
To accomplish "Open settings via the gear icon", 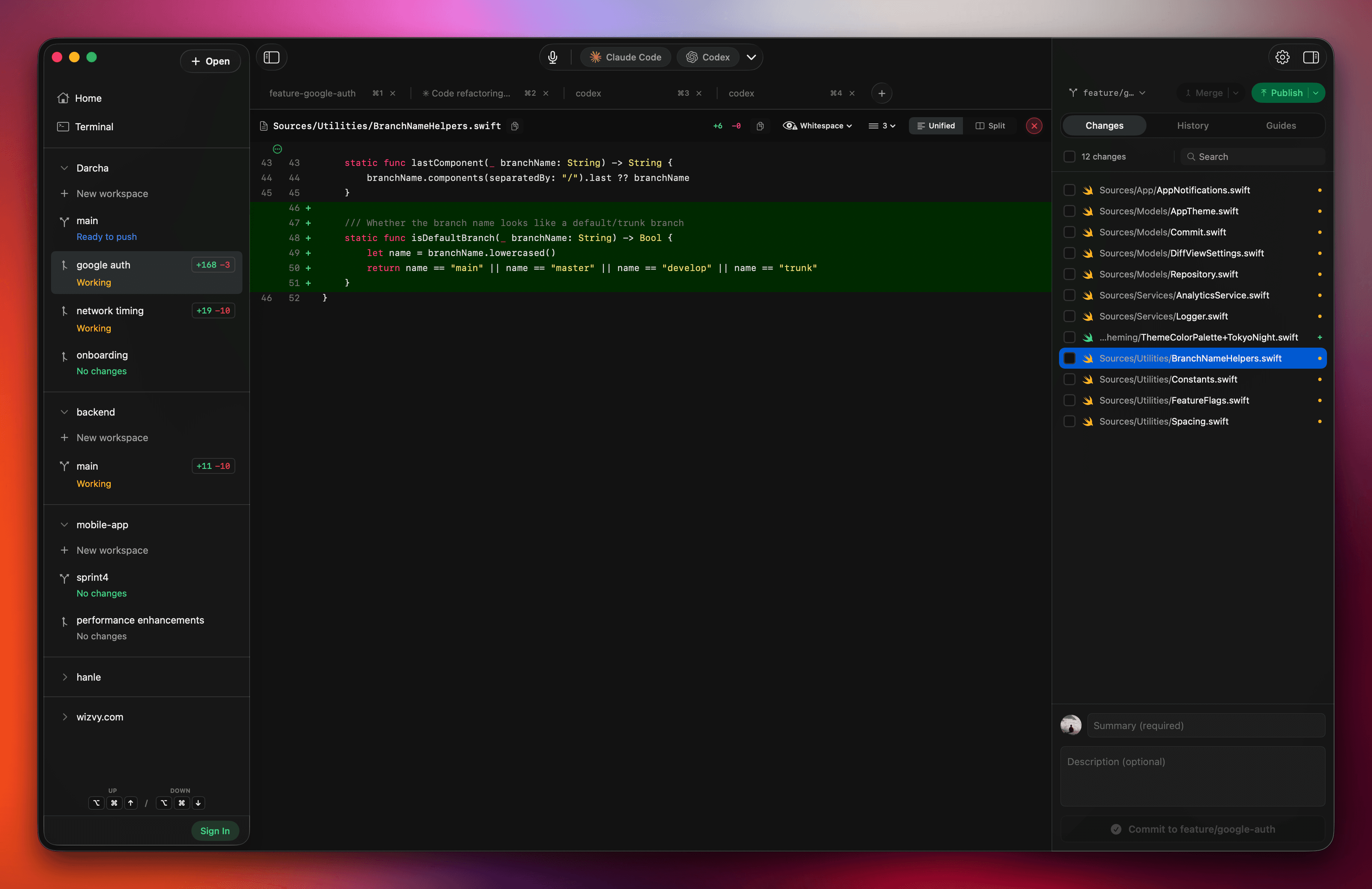I will [x=1282, y=57].
